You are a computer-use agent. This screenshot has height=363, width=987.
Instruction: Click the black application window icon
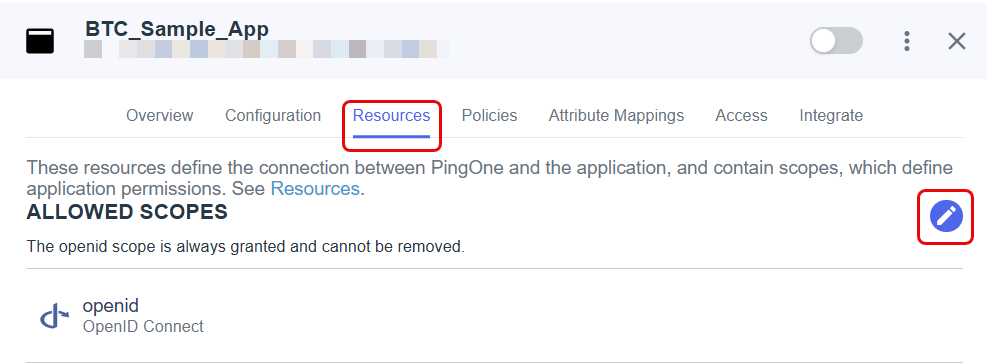[x=40, y=42]
